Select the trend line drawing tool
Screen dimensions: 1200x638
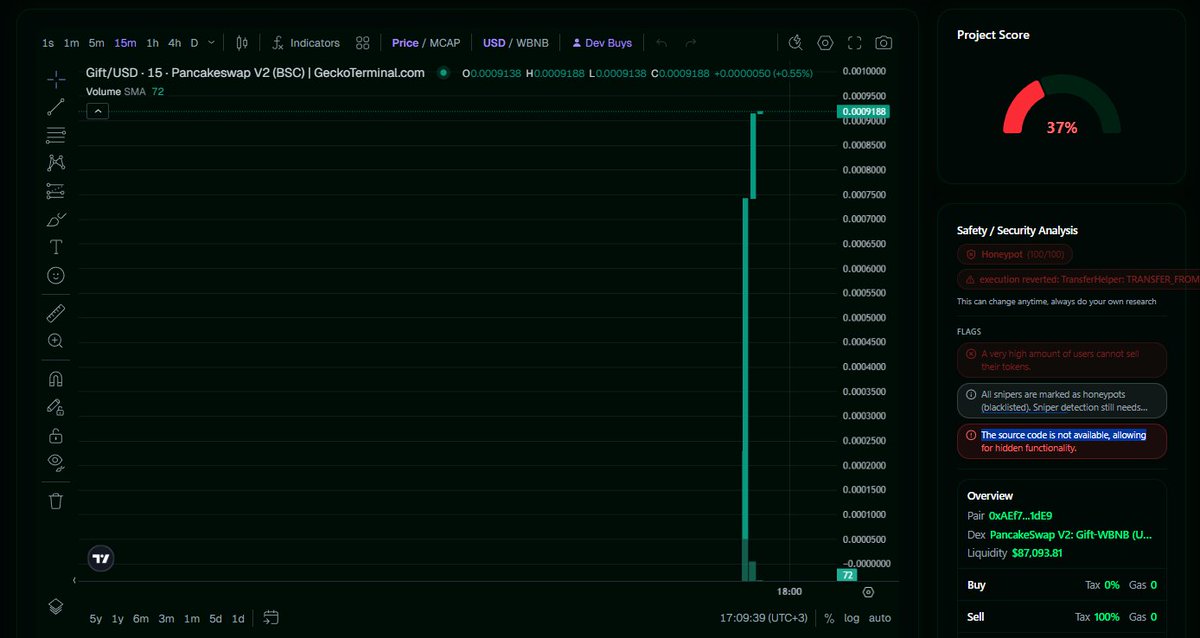click(x=56, y=107)
